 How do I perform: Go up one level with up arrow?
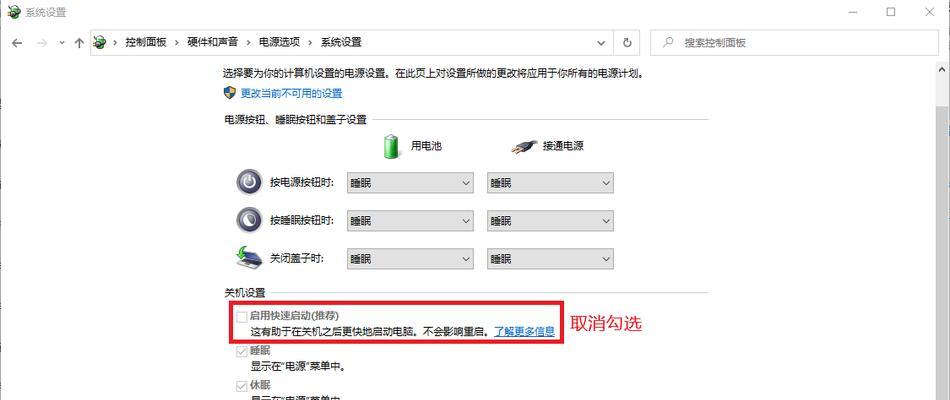(79, 43)
